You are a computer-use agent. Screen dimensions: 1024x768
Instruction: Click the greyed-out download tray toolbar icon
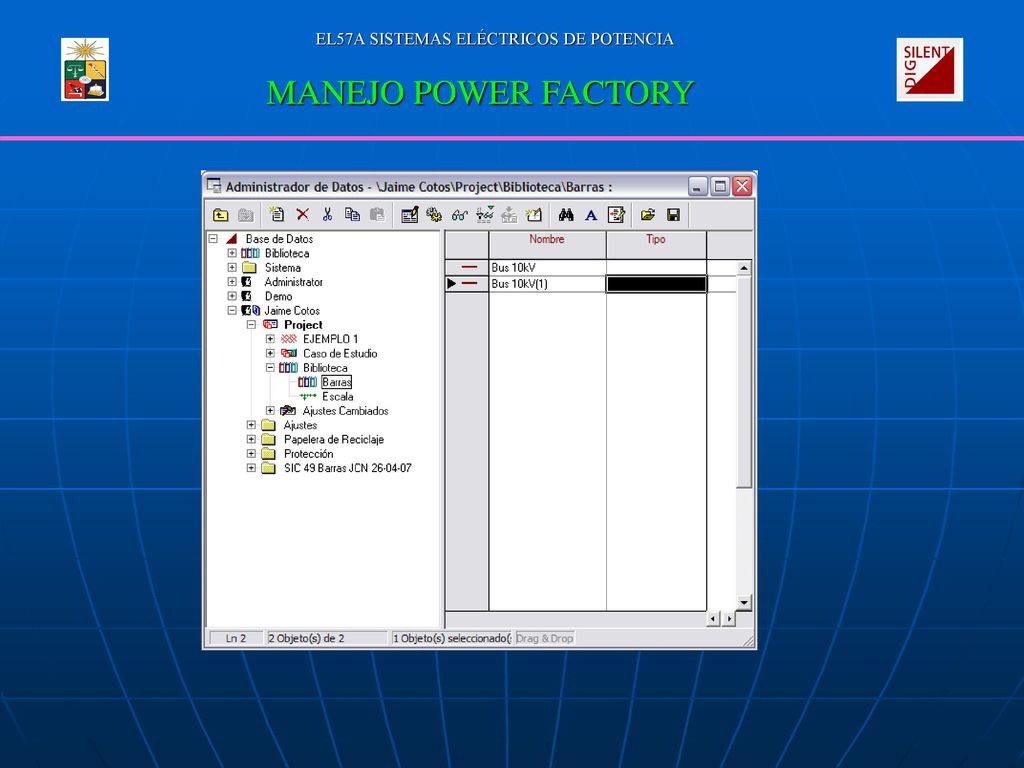tap(509, 214)
